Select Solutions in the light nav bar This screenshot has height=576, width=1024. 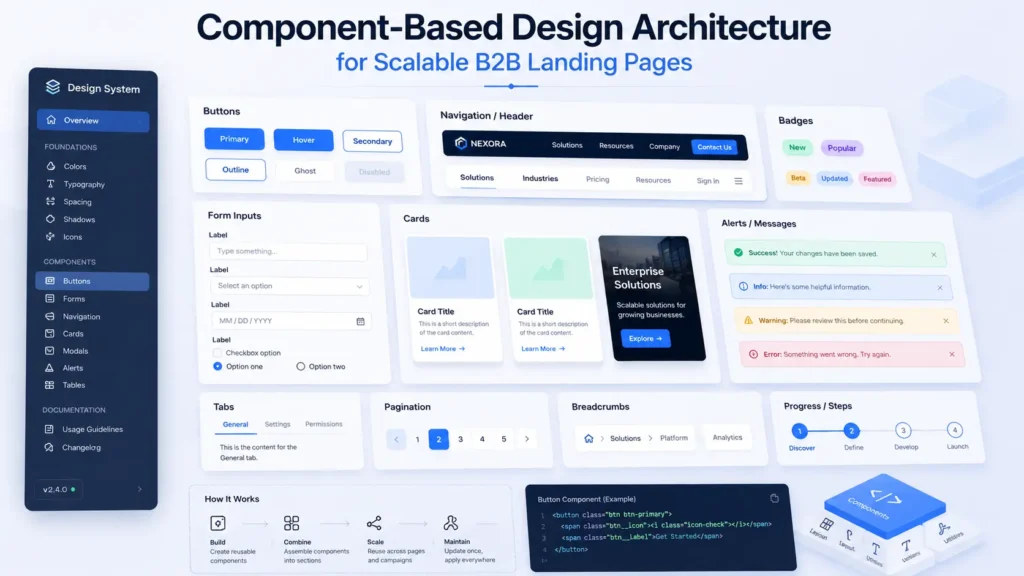click(x=477, y=178)
